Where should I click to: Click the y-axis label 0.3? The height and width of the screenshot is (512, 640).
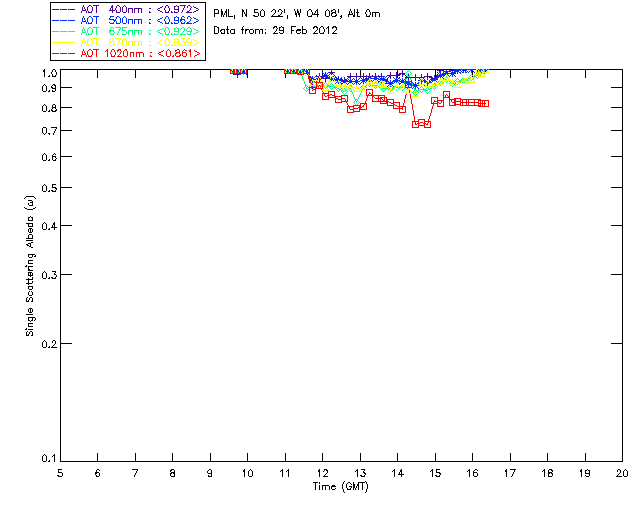[x=49, y=275]
